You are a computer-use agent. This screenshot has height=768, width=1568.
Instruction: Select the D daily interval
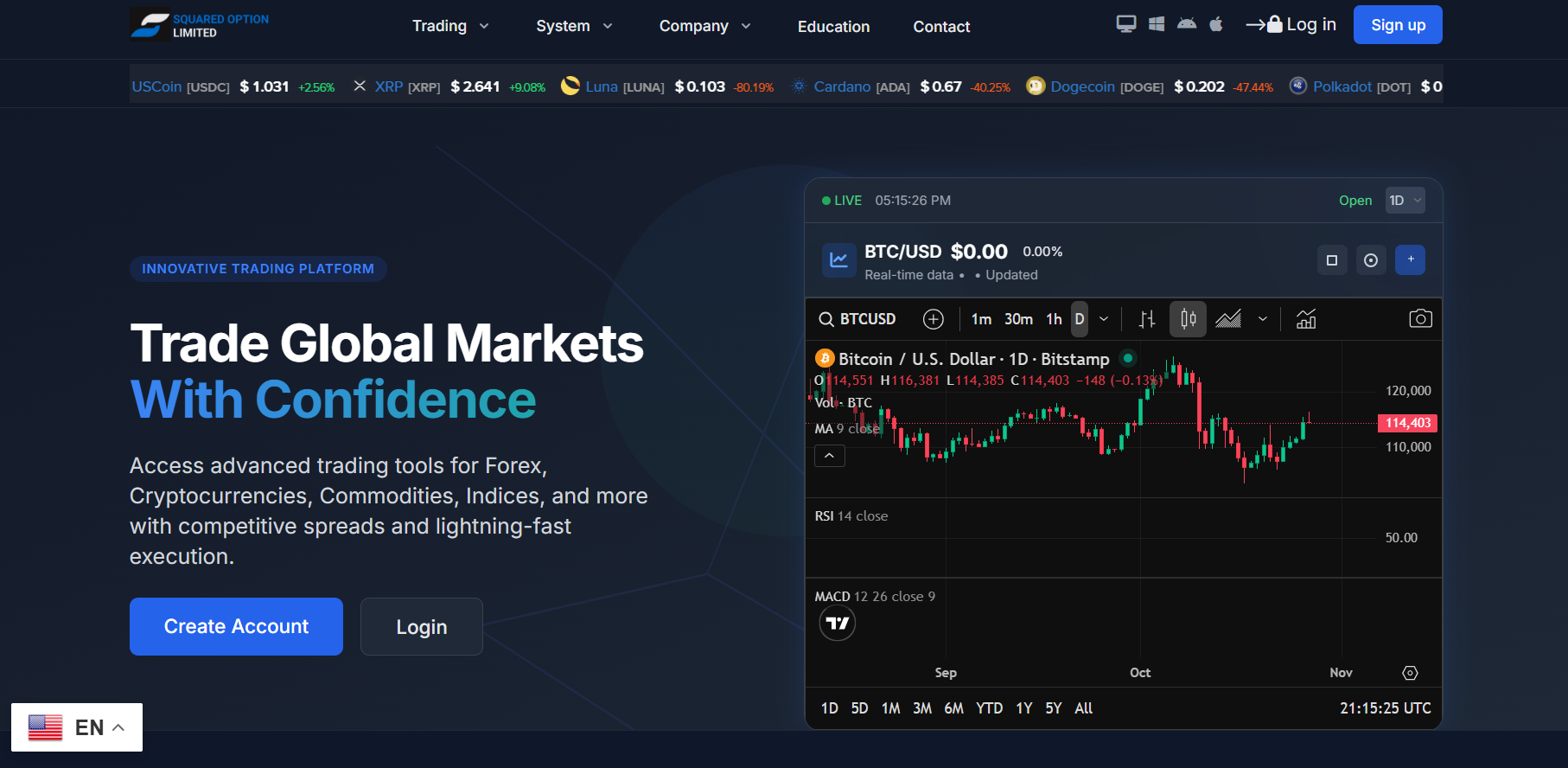coord(1080,319)
